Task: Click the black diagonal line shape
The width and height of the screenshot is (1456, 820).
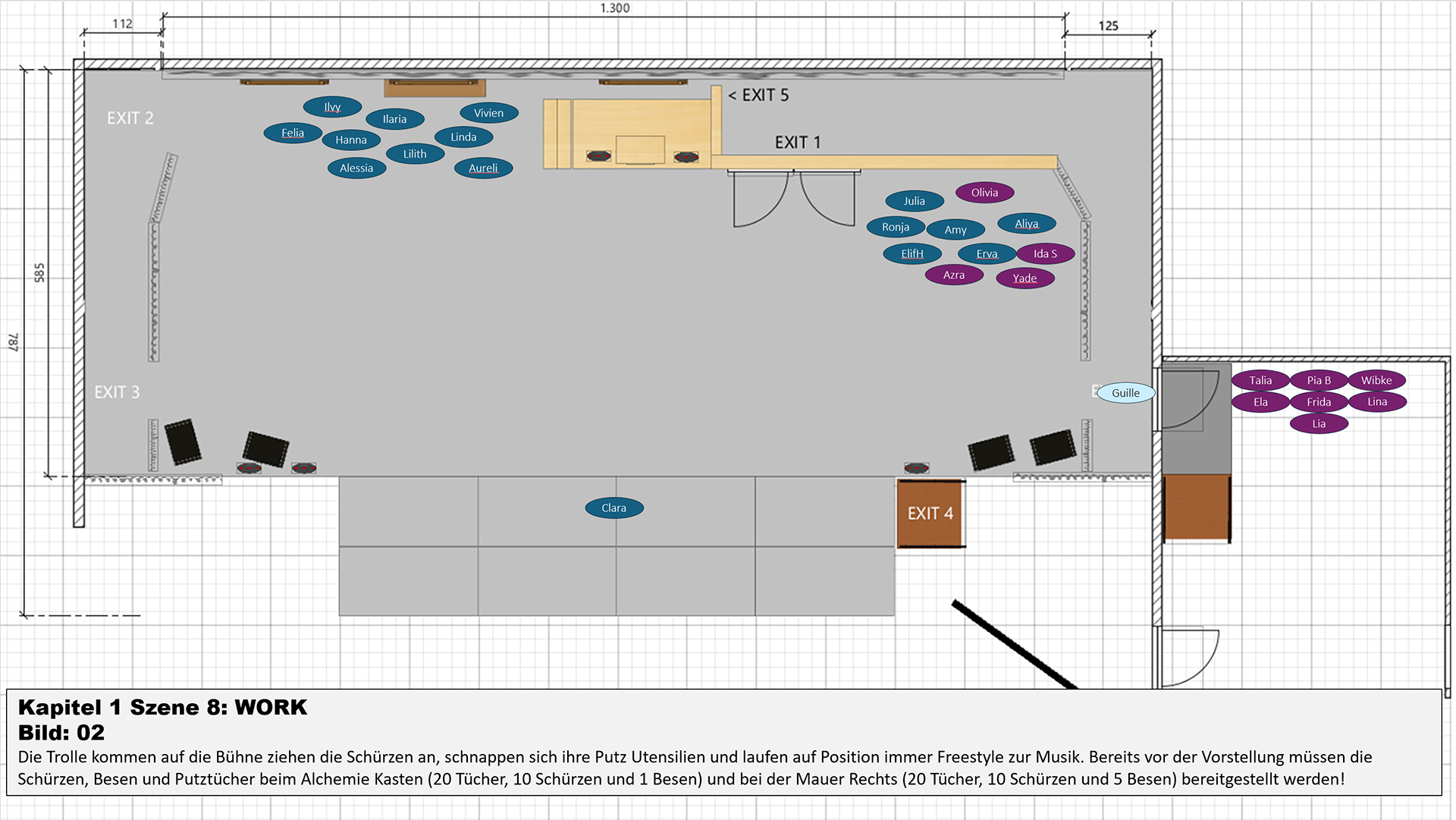Action: tap(1014, 645)
